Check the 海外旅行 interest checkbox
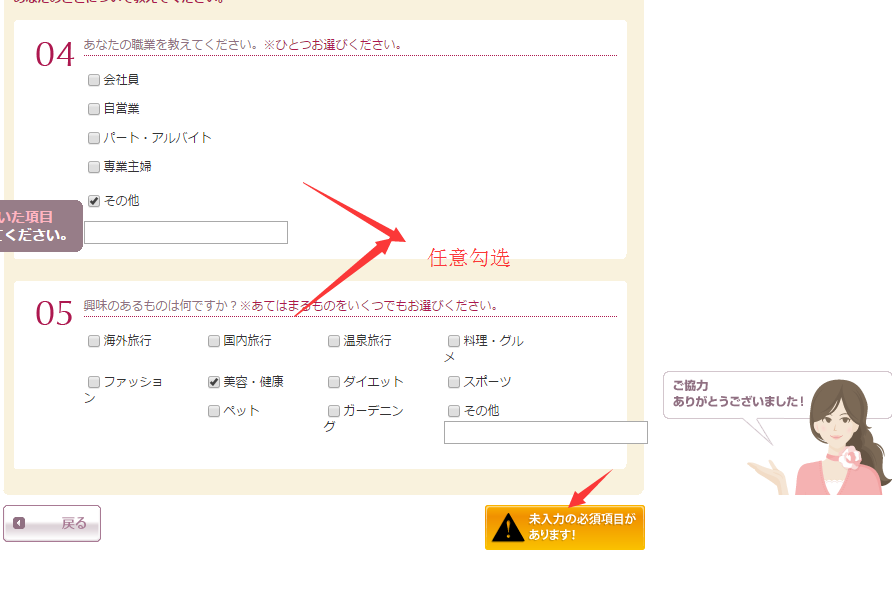The width and height of the screenshot is (892, 613). [x=94, y=341]
